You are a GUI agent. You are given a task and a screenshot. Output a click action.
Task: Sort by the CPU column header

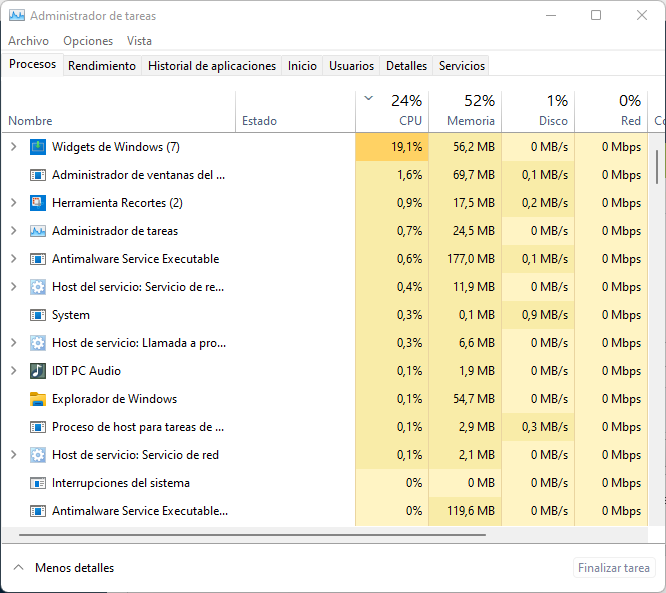[392, 112]
